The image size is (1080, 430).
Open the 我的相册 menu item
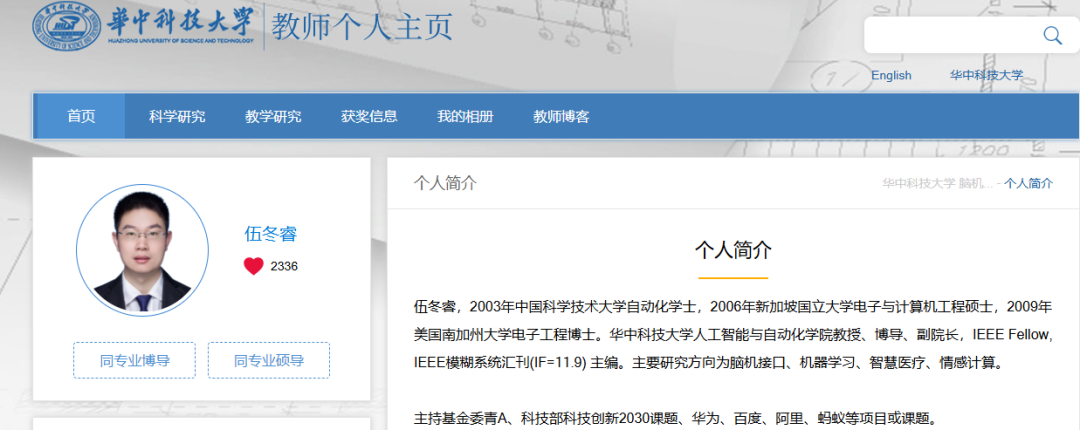point(465,116)
